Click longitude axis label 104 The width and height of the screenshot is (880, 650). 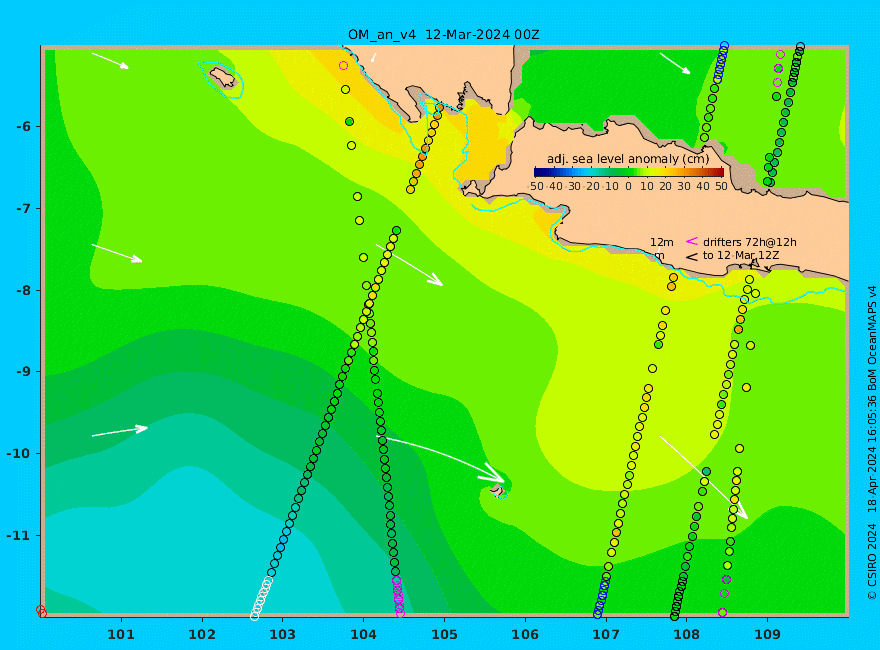click(x=363, y=635)
